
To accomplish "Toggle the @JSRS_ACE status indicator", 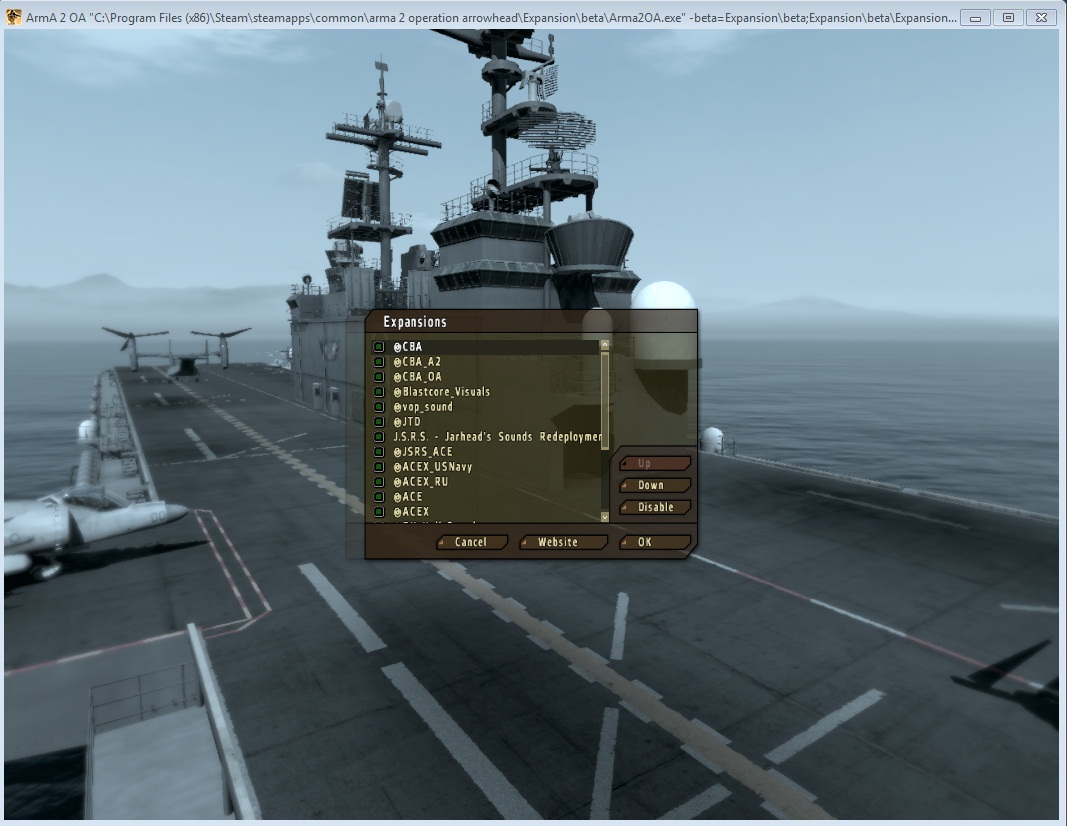I will pyautogui.click(x=379, y=452).
